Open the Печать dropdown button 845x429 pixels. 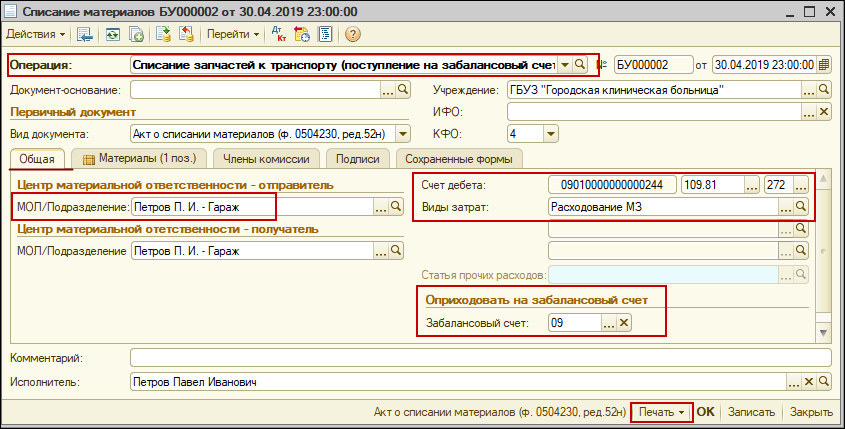tap(662, 412)
